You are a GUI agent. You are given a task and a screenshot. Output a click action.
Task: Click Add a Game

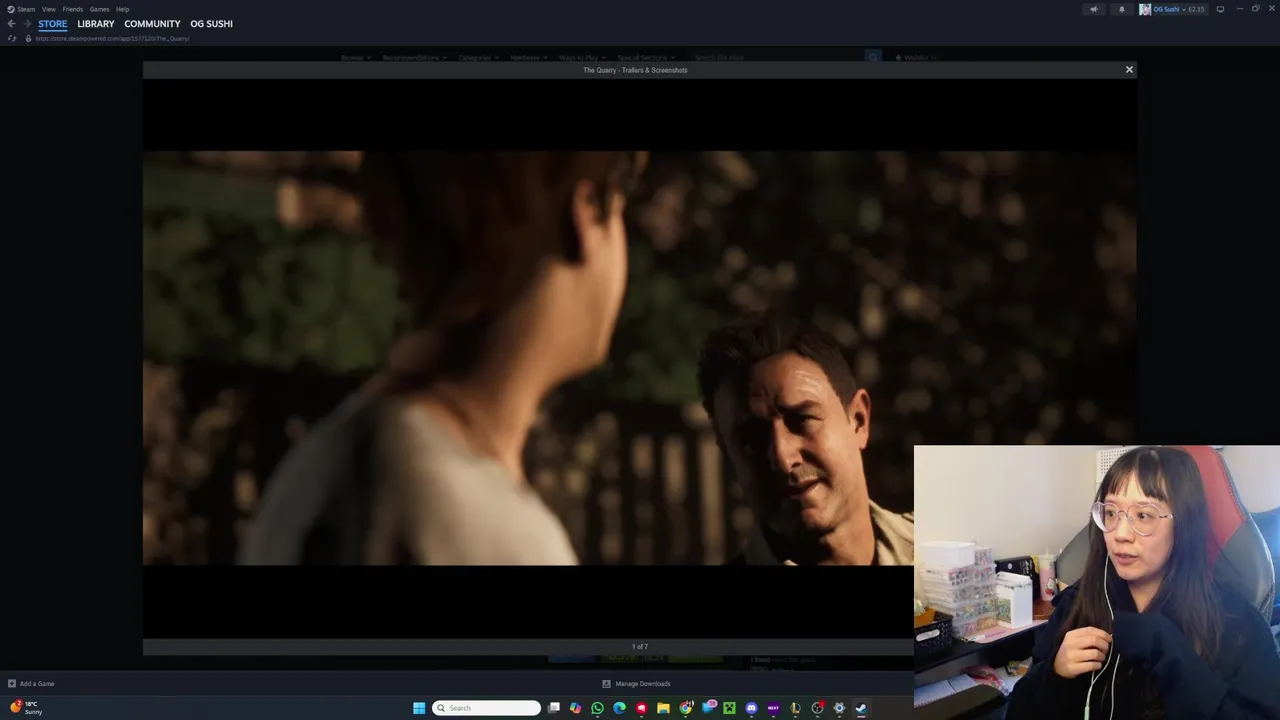pos(31,684)
